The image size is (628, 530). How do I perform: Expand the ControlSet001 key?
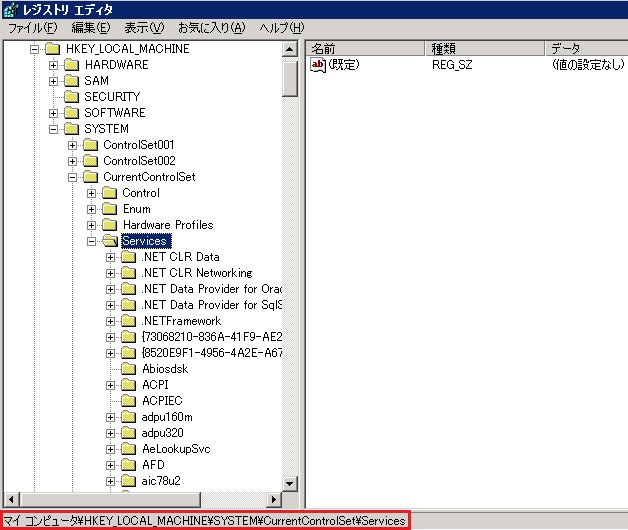pyautogui.click(x=72, y=145)
